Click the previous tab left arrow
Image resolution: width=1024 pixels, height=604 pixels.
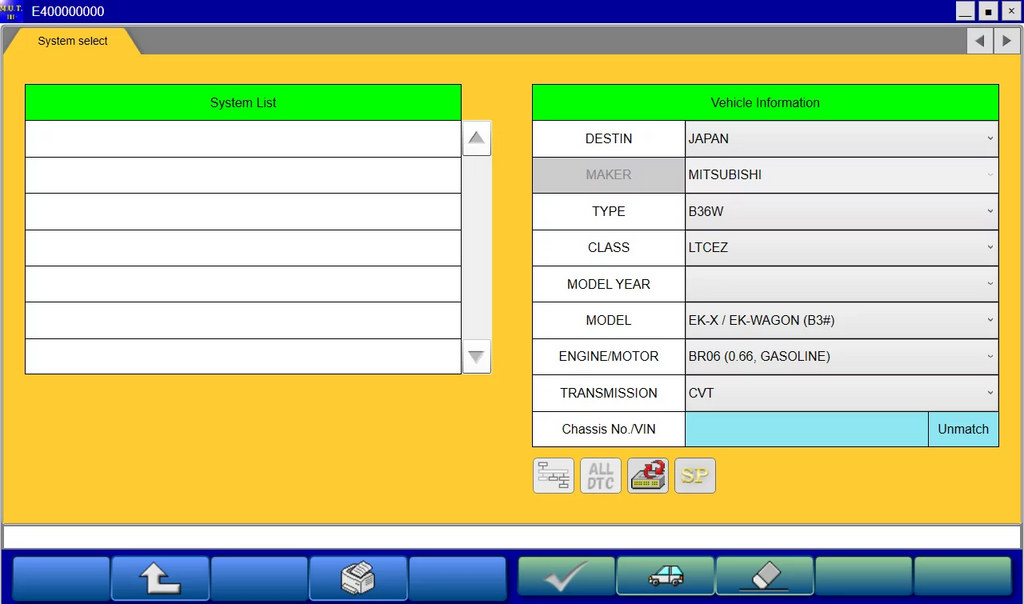click(980, 41)
